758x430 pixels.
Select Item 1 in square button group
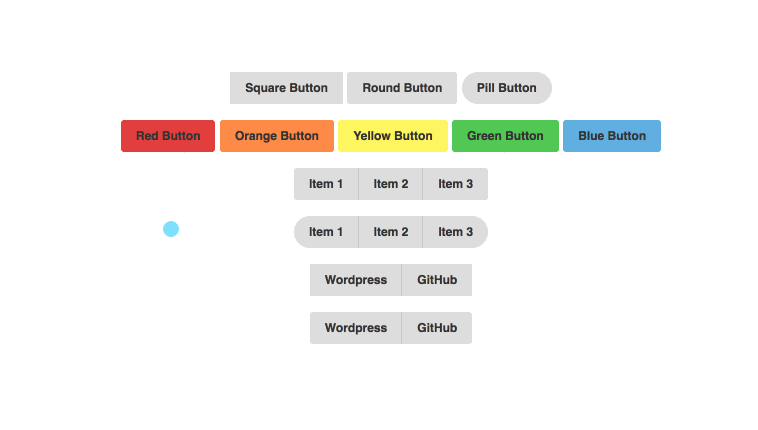pyautogui.click(x=326, y=184)
